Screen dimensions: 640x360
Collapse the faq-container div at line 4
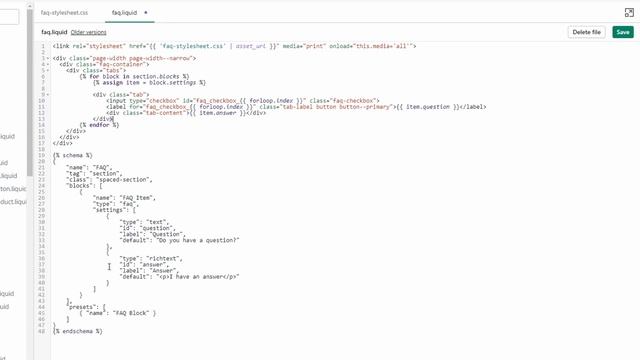coord(48,64)
